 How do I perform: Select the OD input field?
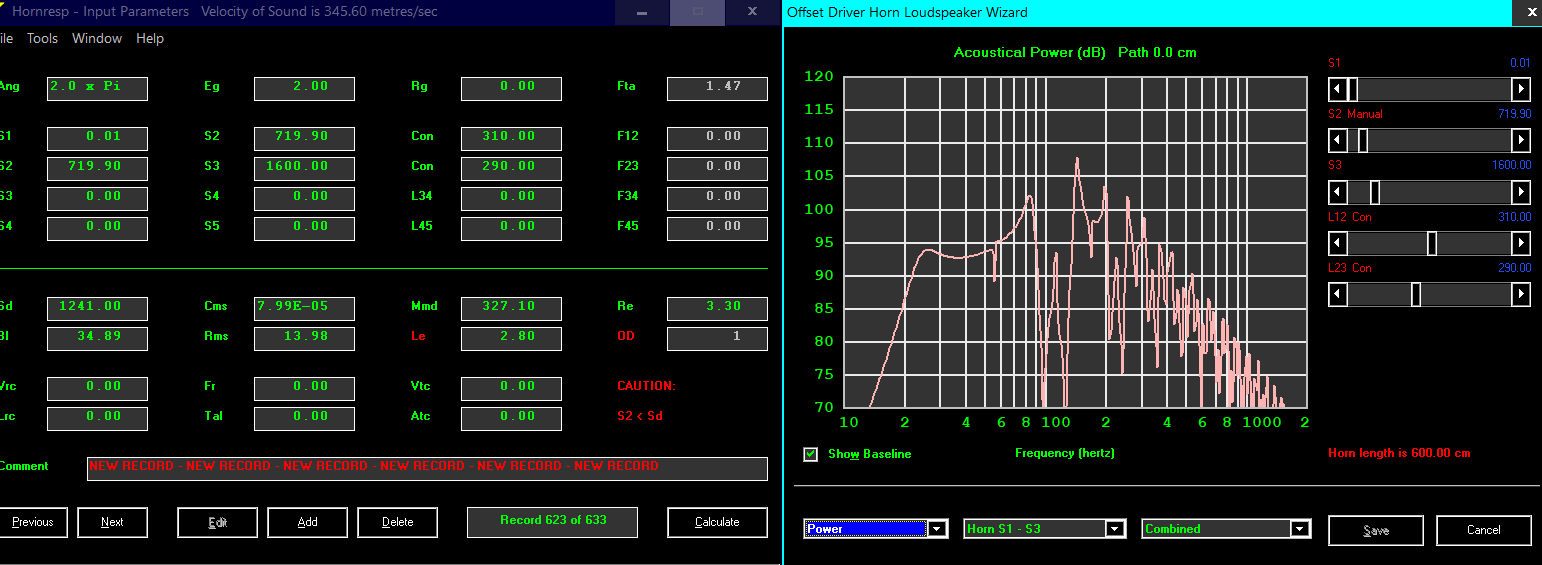[x=717, y=338]
